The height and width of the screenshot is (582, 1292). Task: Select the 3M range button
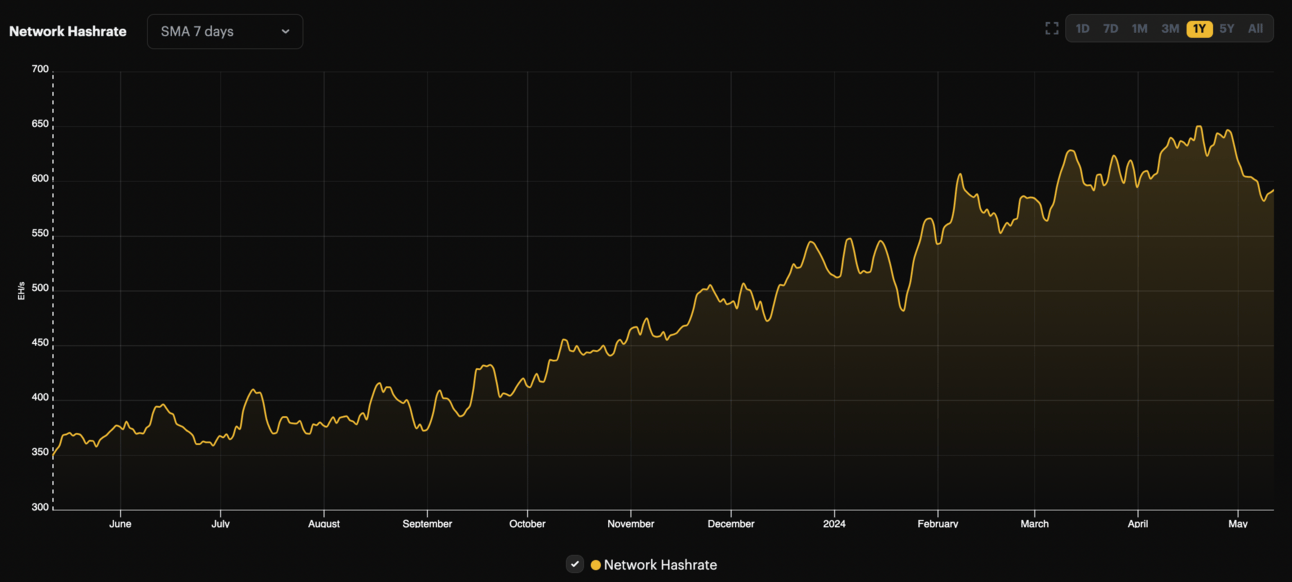1170,29
